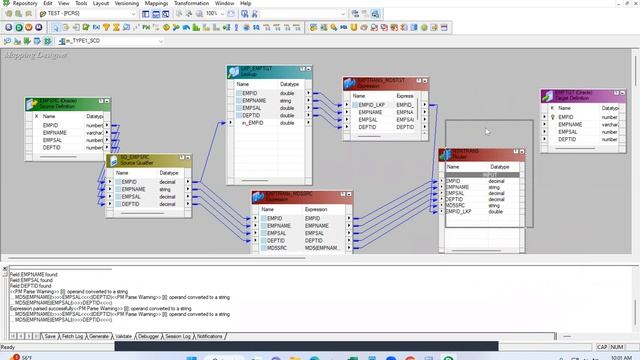Open the Mappings menu
Image resolution: width=640 pixels, height=360 pixels.
[x=156, y=3]
